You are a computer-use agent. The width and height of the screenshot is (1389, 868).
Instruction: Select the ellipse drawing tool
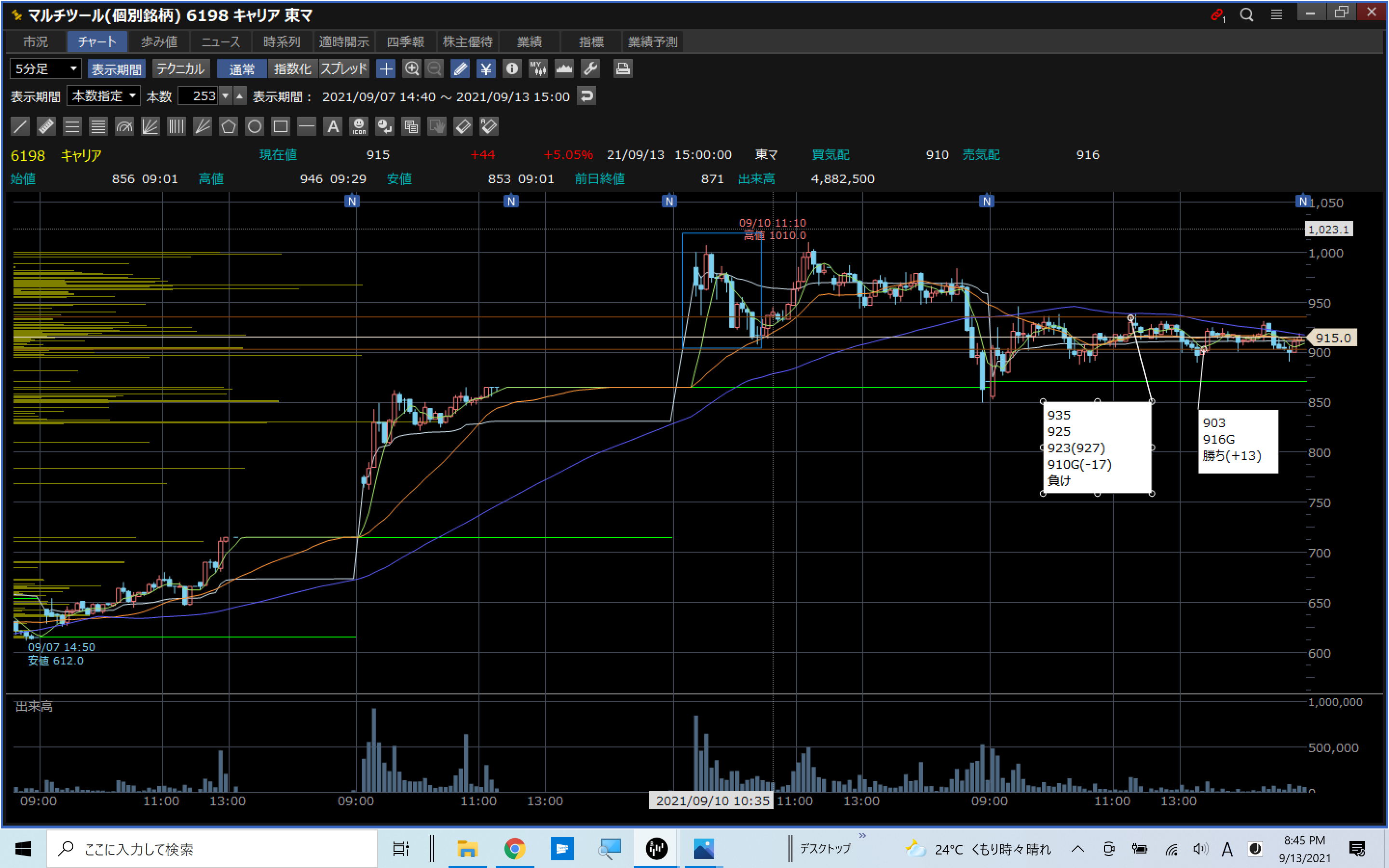pos(254,126)
